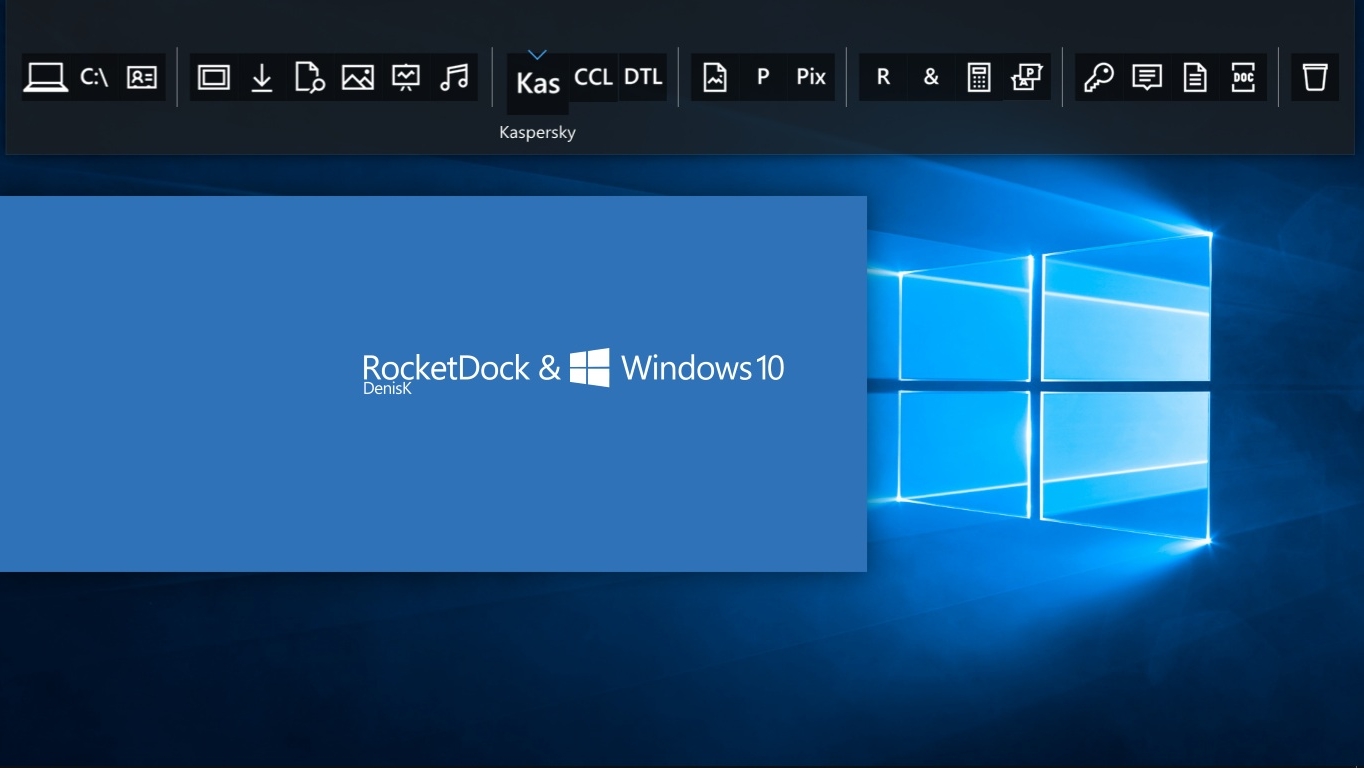
Task: Click the framed window dock icon
Action: (214, 77)
